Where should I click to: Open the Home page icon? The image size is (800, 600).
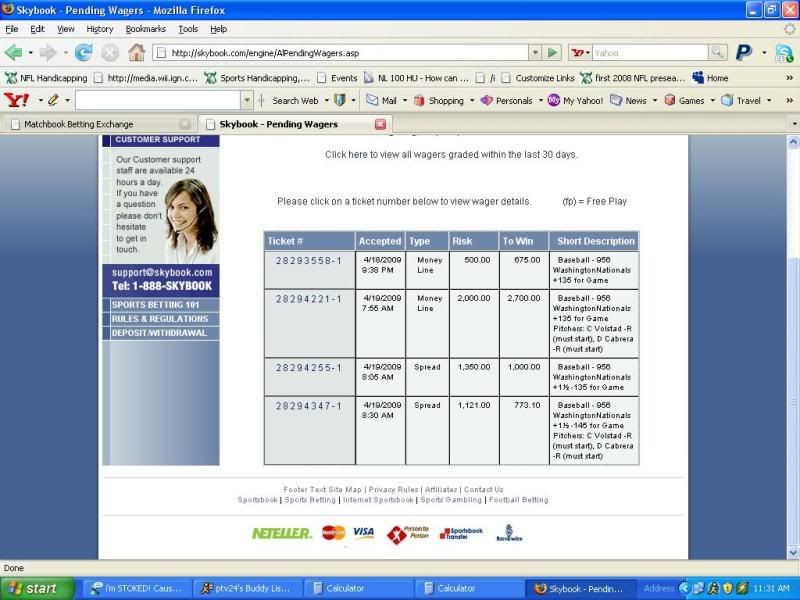136,52
